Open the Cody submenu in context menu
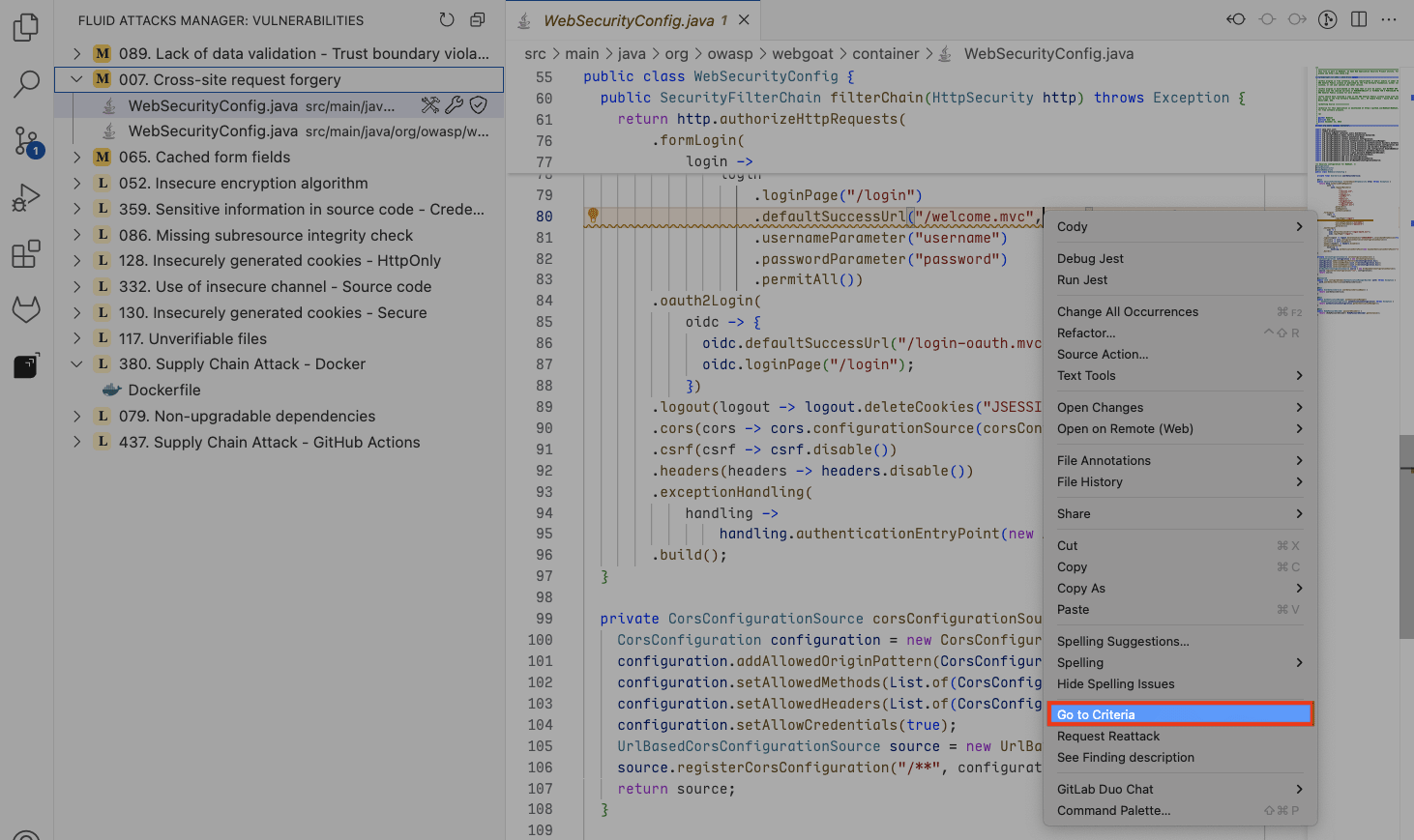 click(1180, 226)
